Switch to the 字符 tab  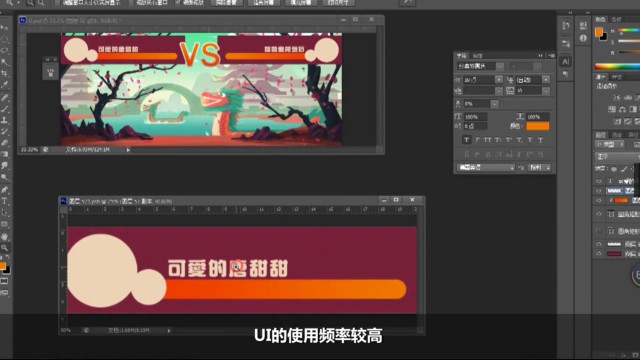462,56
